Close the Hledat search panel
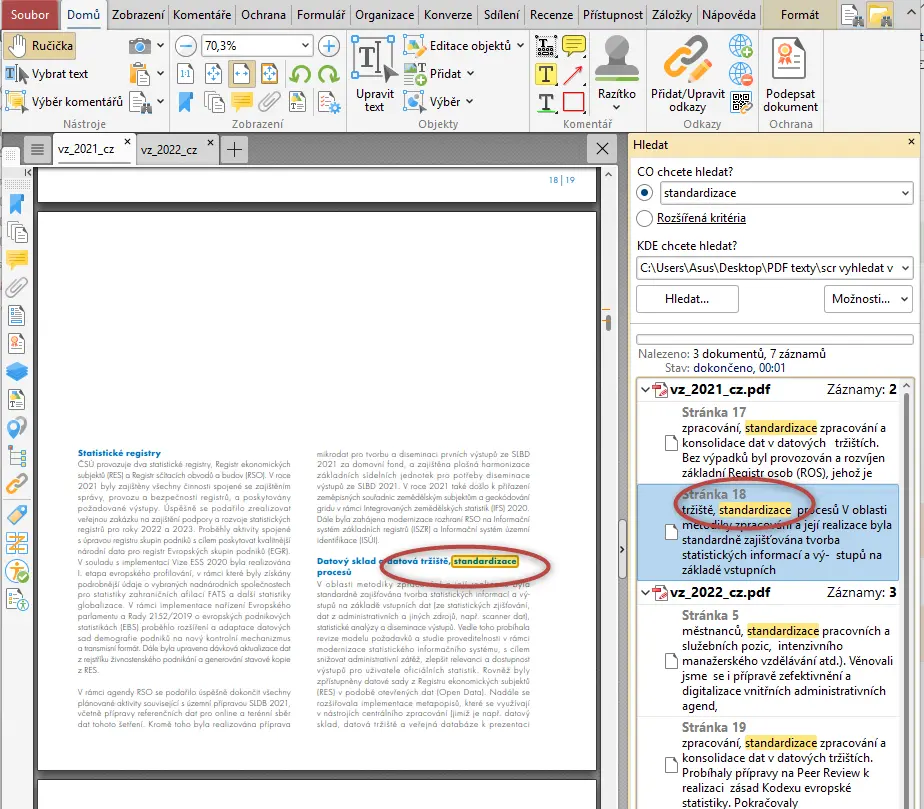Viewport: 924px width, 809px height. [x=911, y=142]
